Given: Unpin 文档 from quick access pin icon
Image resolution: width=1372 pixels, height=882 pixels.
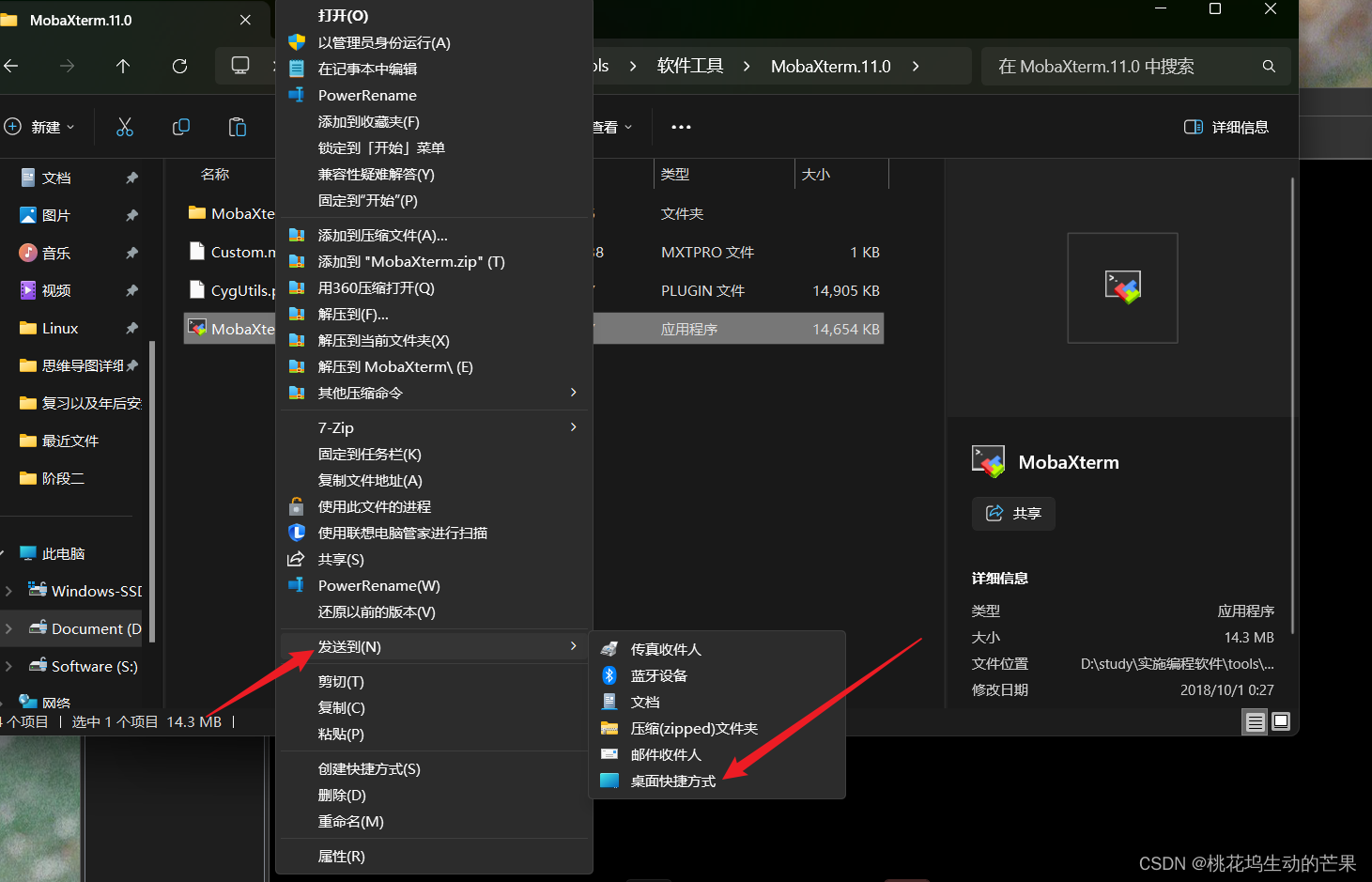Looking at the screenshot, I should coord(131,178).
